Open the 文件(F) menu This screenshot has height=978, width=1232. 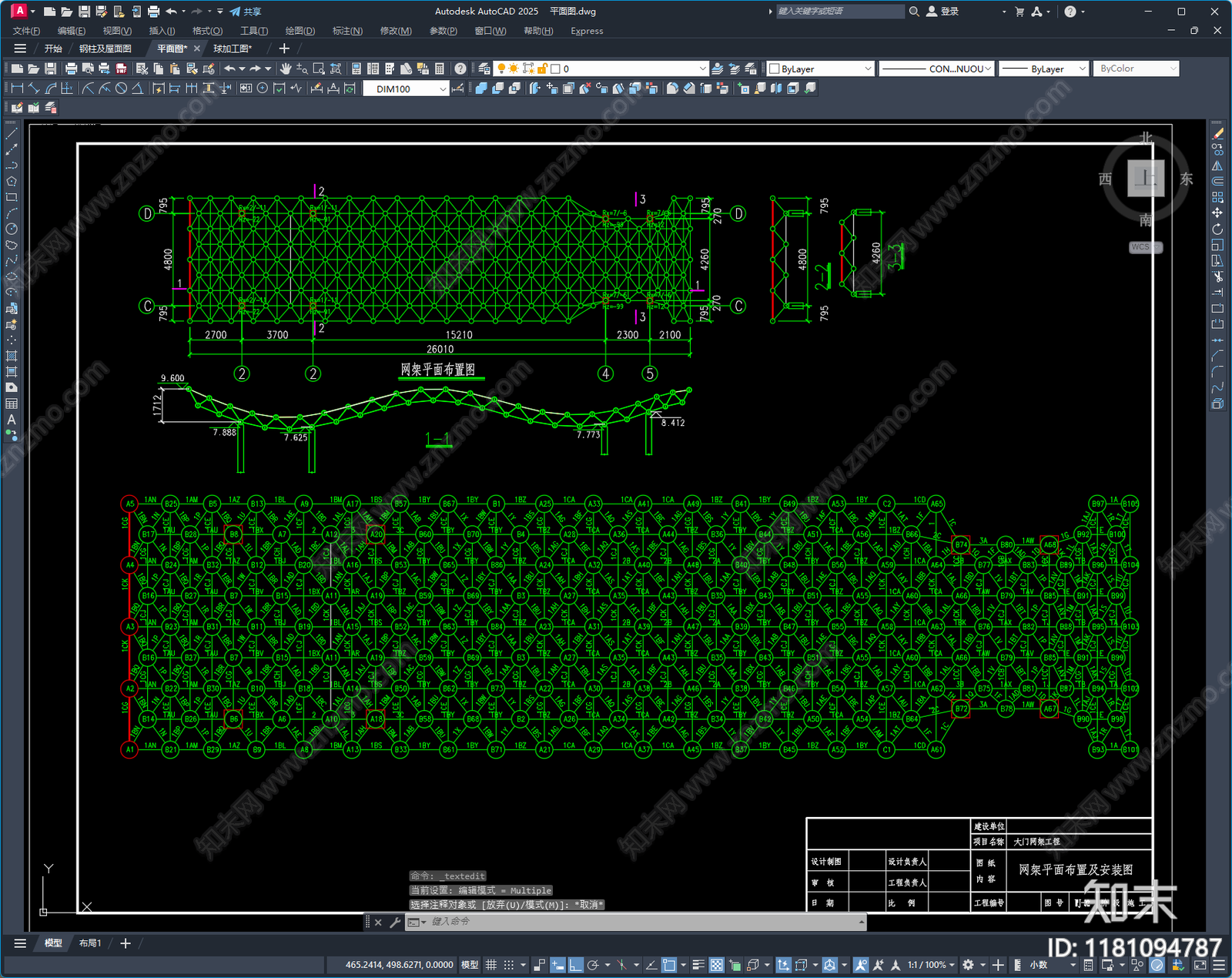(x=26, y=31)
